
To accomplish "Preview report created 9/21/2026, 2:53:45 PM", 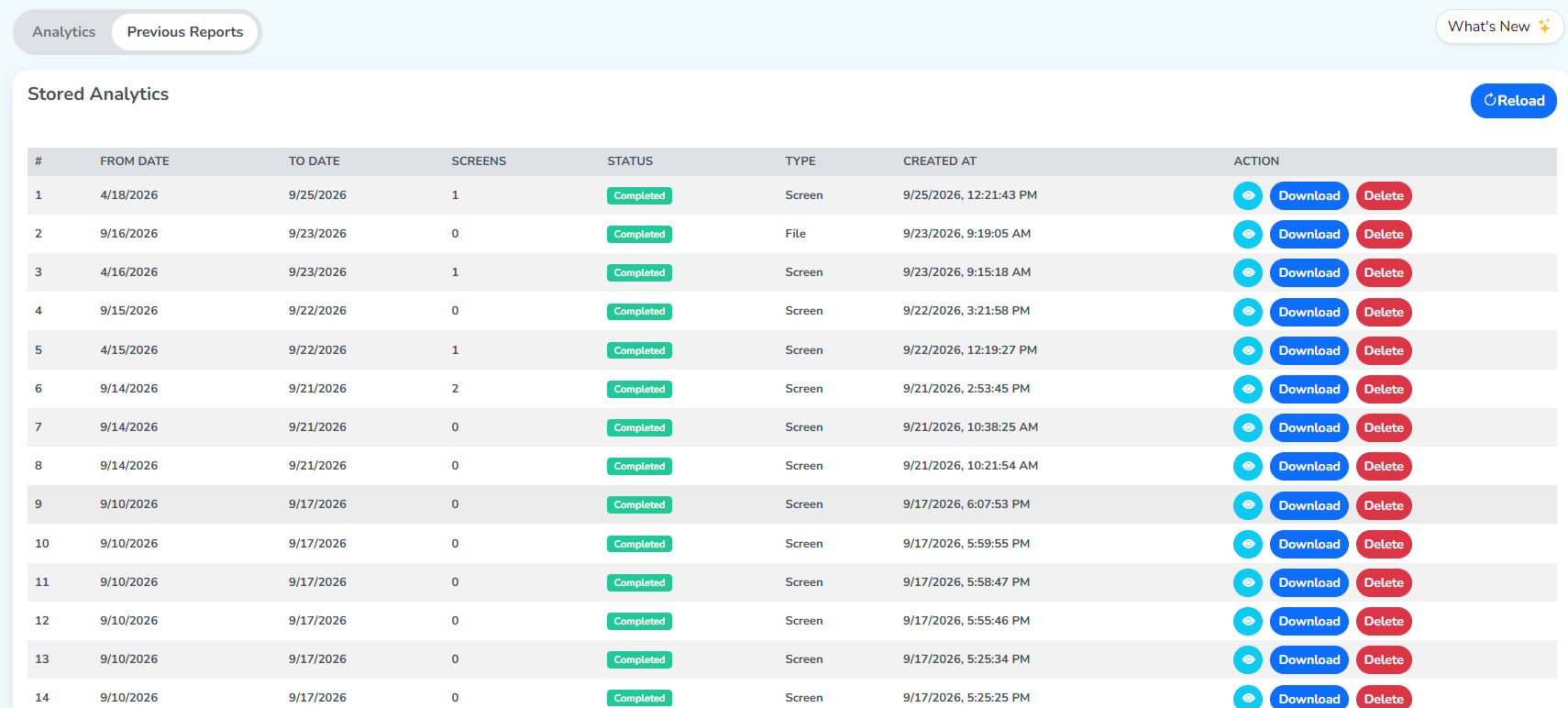I will (1248, 389).
